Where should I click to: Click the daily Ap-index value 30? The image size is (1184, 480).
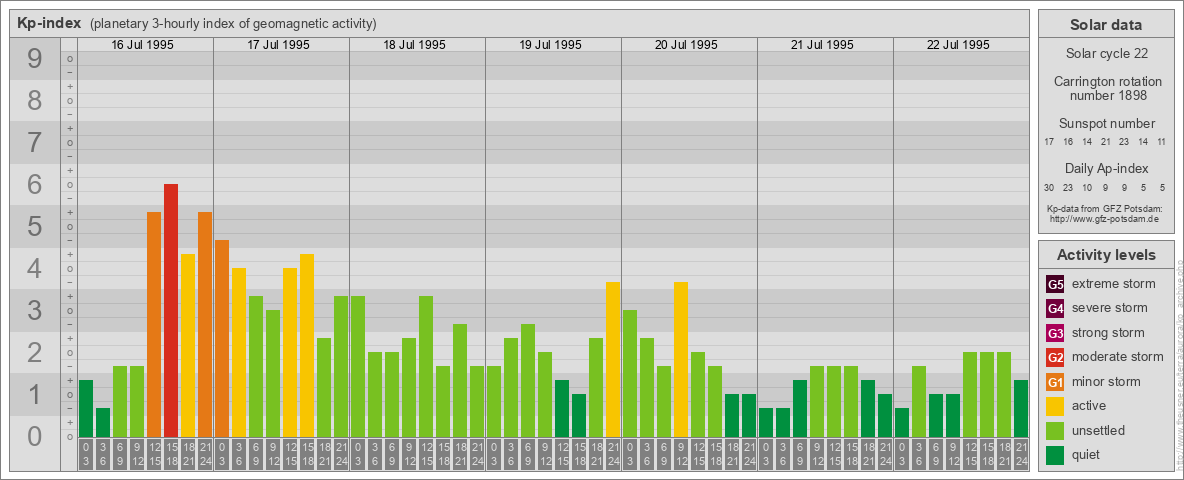pyautogui.click(x=1049, y=187)
